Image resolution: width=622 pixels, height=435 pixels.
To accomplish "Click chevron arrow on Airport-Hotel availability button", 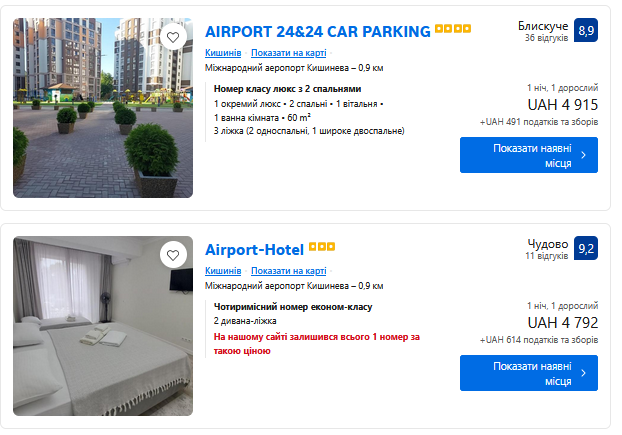I will (x=584, y=373).
